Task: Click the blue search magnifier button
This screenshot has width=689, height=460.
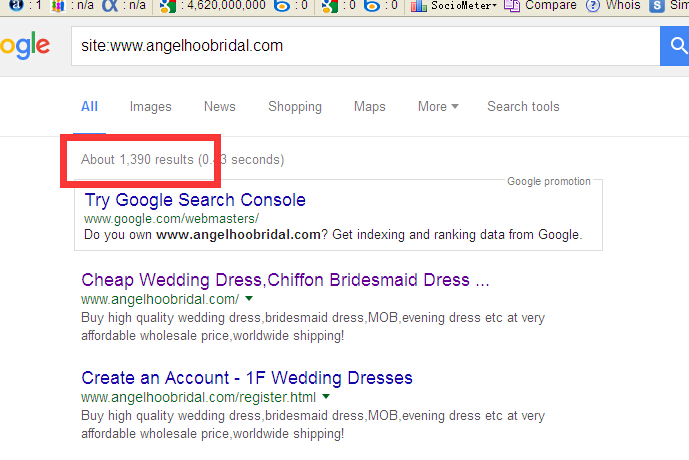Action: (x=674, y=46)
